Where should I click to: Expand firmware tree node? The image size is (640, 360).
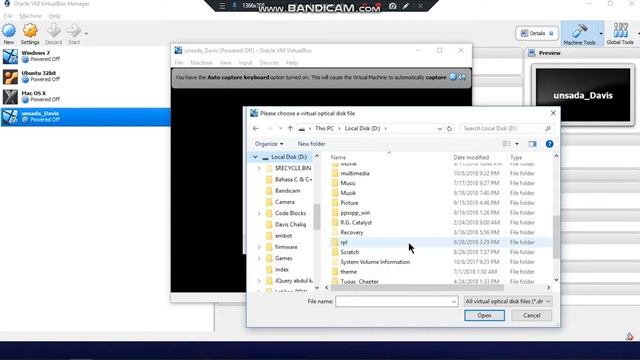[x=259, y=247]
